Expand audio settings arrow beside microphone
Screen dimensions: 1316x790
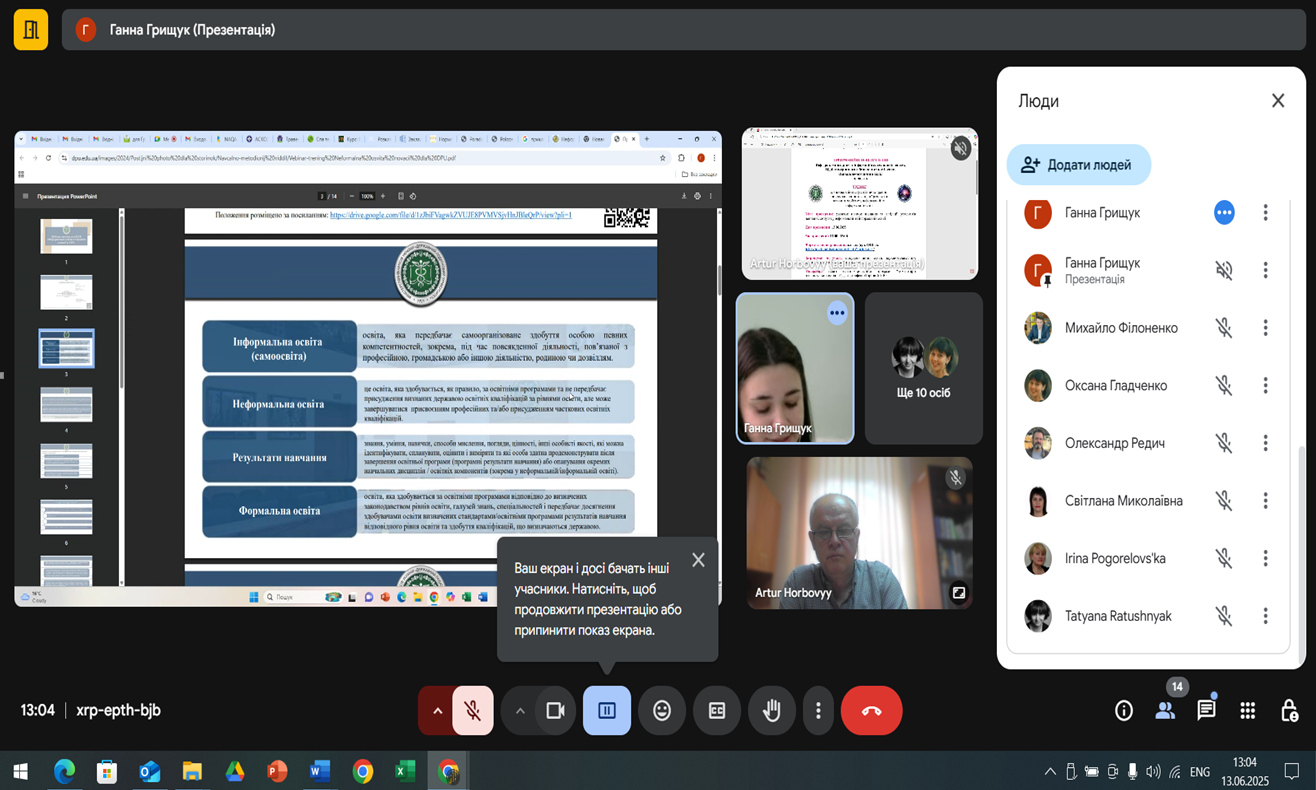pyautogui.click(x=437, y=711)
